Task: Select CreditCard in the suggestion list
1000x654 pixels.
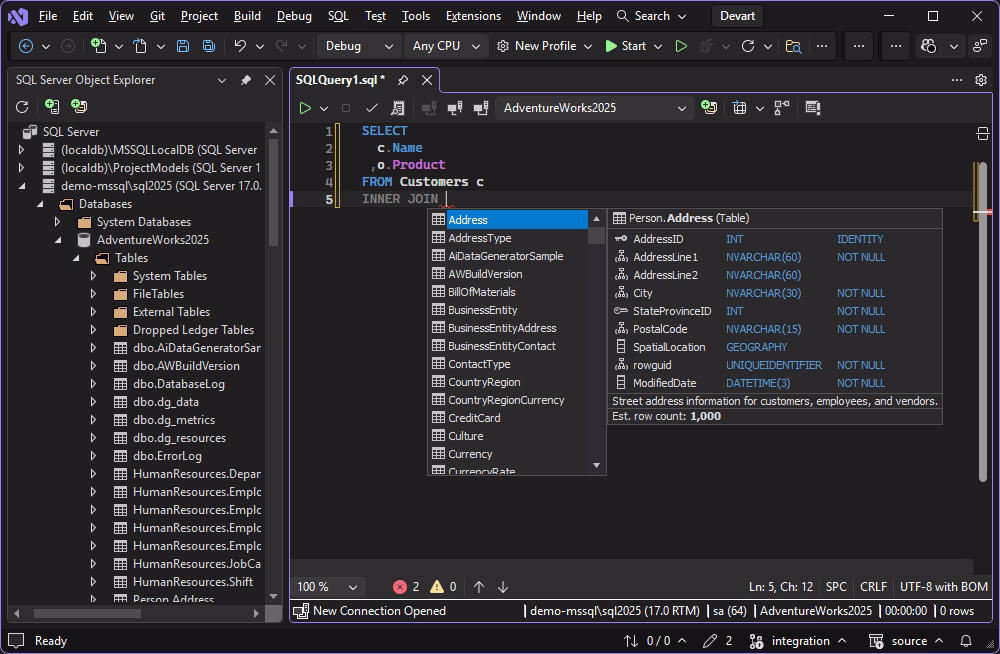Action: [x=508, y=418]
